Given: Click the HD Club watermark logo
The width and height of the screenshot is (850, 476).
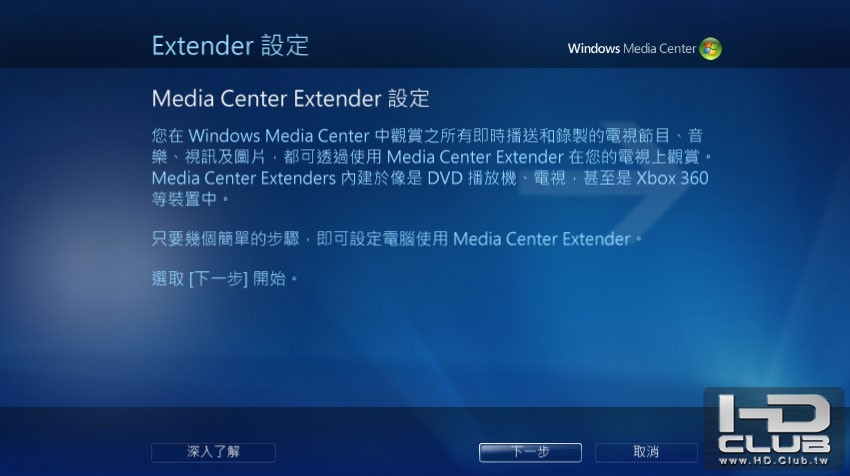Looking at the screenshot, I should point(774,428).
